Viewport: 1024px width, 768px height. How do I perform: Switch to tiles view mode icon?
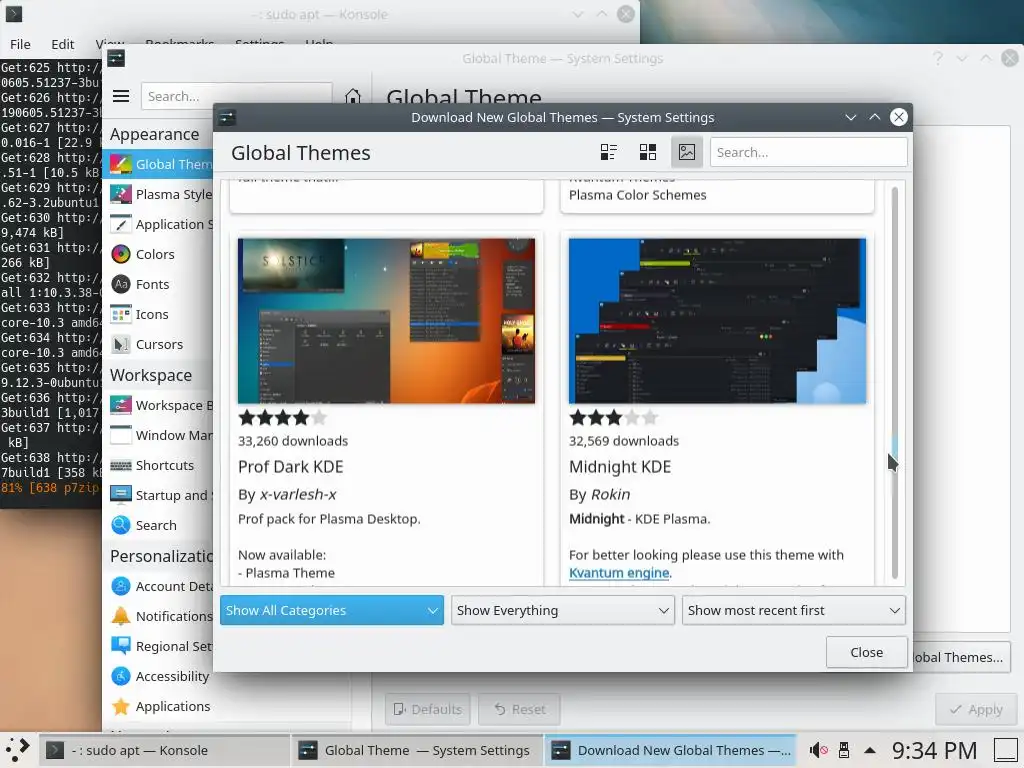[609, 152]
